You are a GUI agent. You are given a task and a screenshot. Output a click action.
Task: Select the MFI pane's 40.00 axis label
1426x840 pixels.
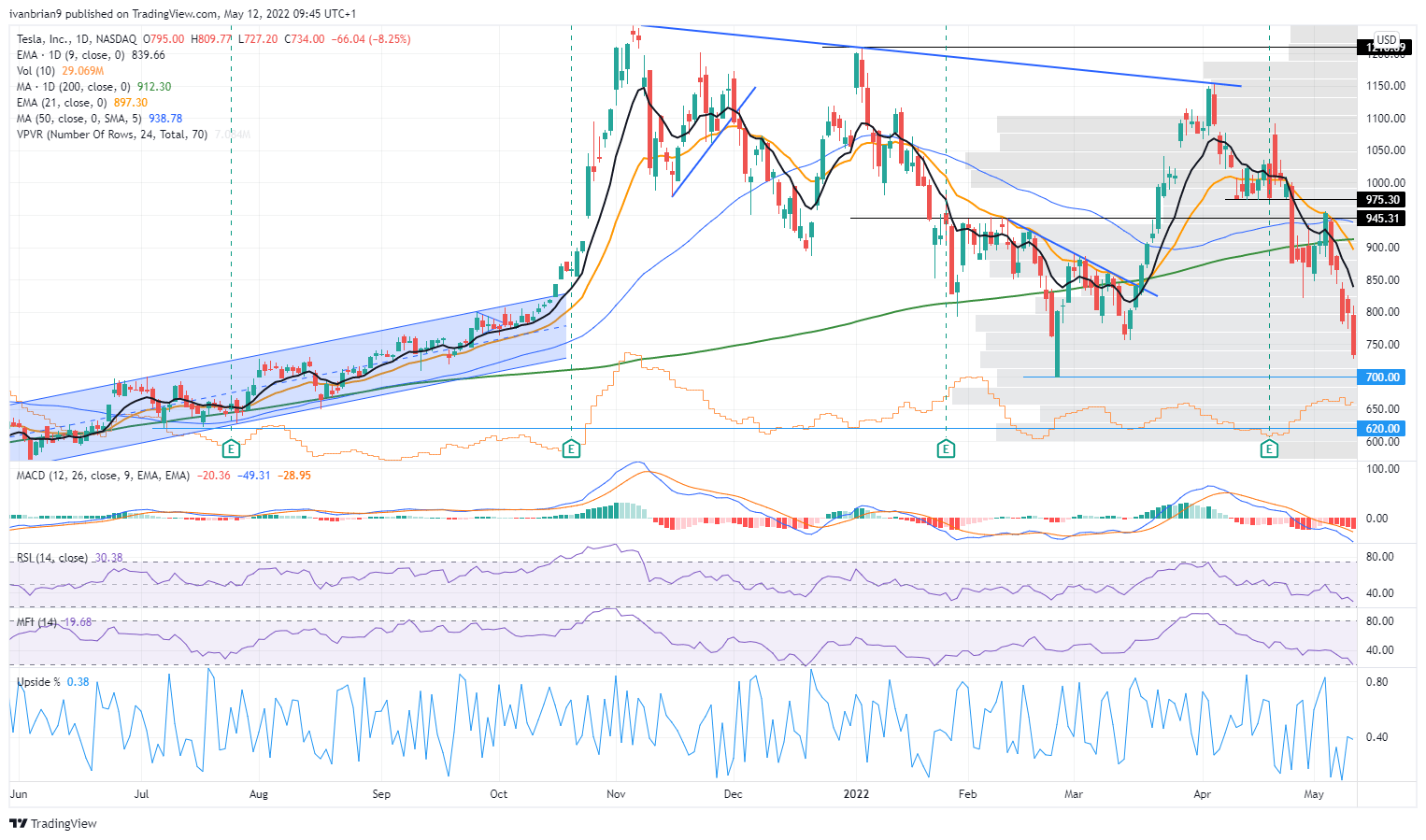[1380, 650]
